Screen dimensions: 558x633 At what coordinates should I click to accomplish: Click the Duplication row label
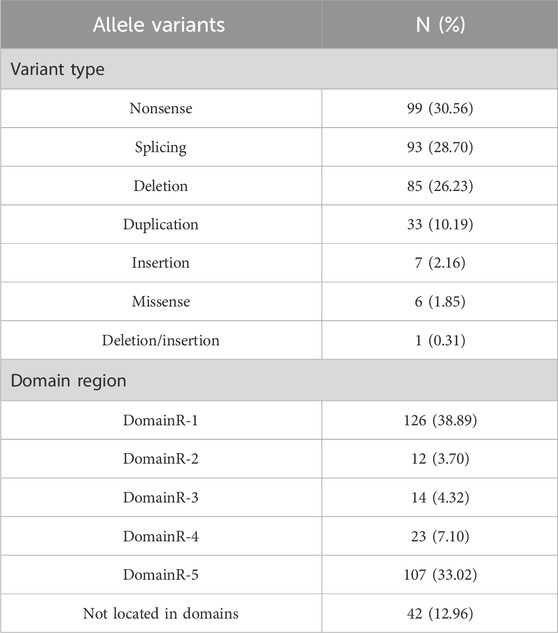161,224
